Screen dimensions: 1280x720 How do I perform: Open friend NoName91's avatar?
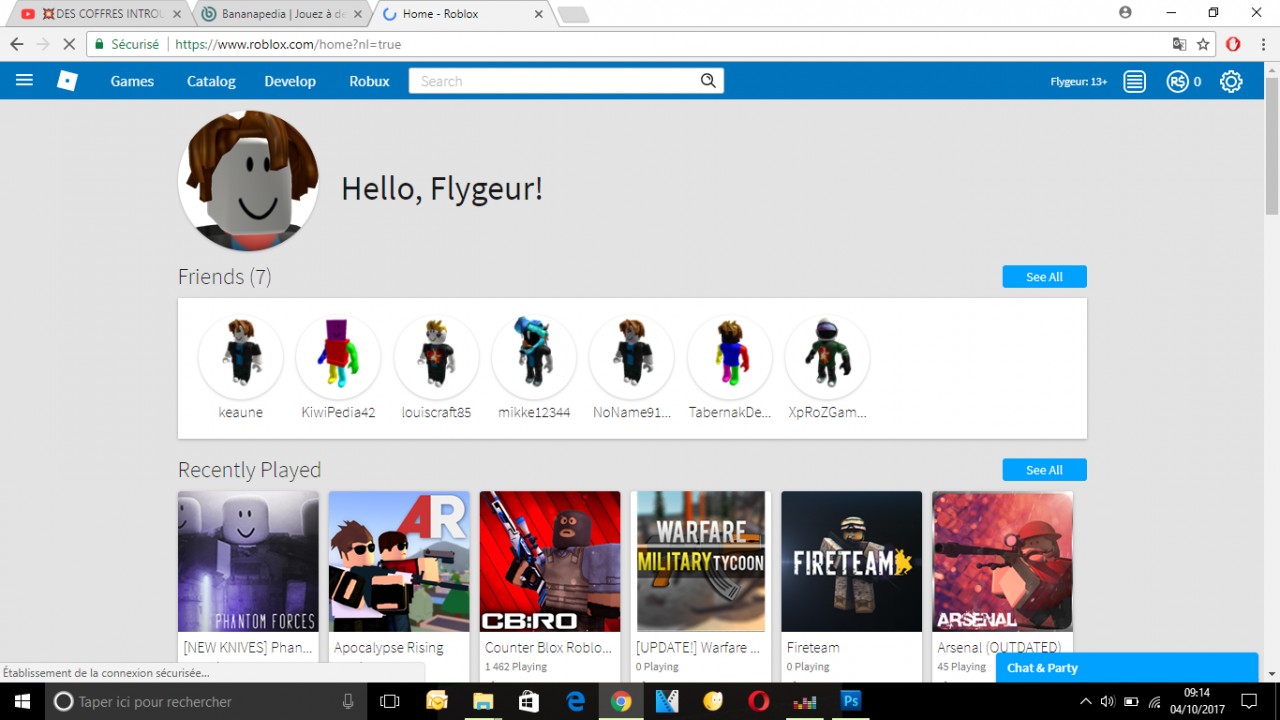click(x=632, y=357)
